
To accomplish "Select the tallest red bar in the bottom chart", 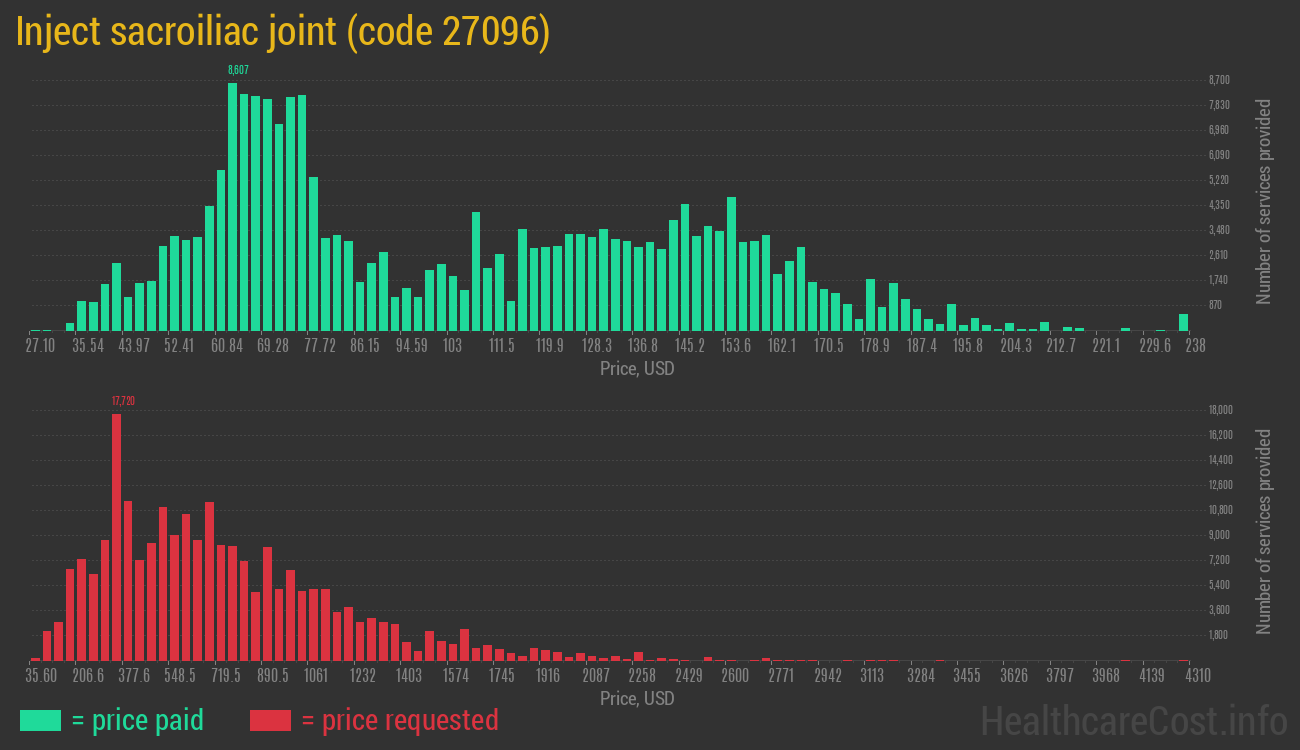I will 116,536.
